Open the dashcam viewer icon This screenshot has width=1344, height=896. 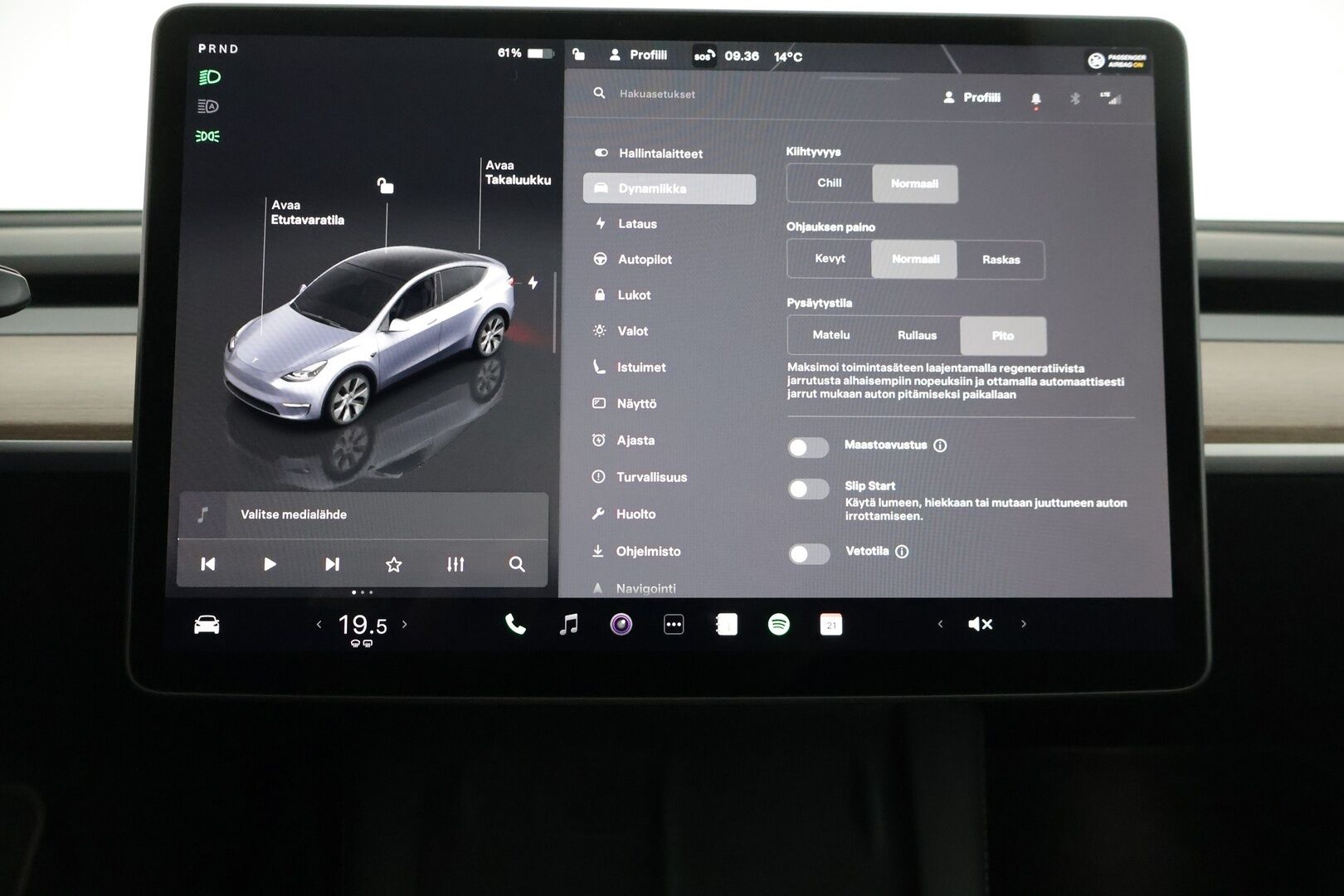coord(620,624)
